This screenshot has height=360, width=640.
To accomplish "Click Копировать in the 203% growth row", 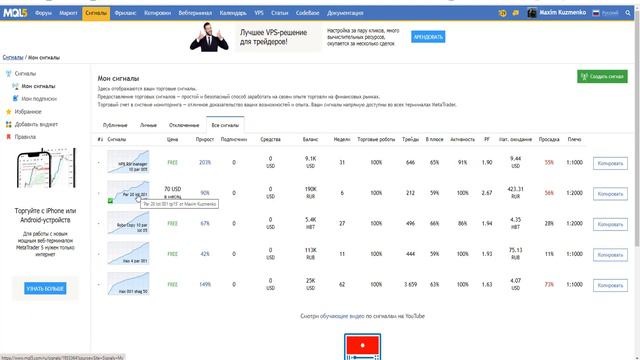I will point(610,163).
